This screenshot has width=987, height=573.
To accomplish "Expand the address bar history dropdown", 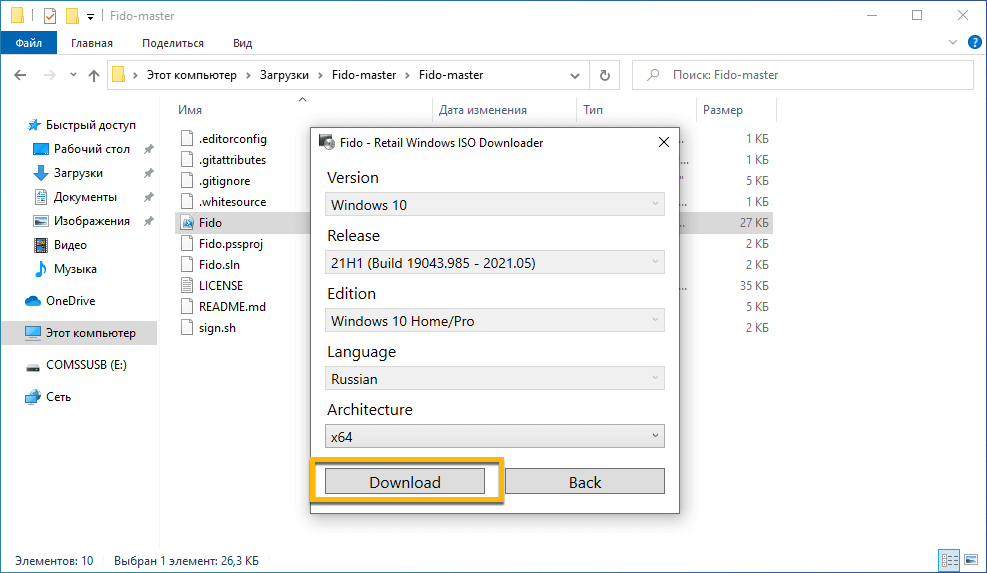I will click(x=575, y=76).
